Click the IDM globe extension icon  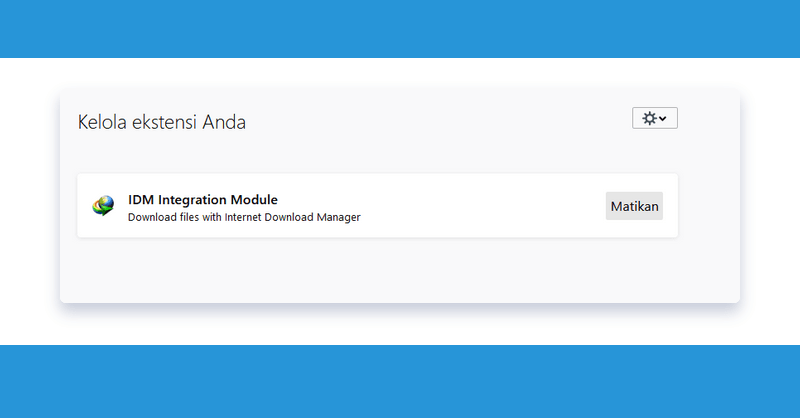103,206
